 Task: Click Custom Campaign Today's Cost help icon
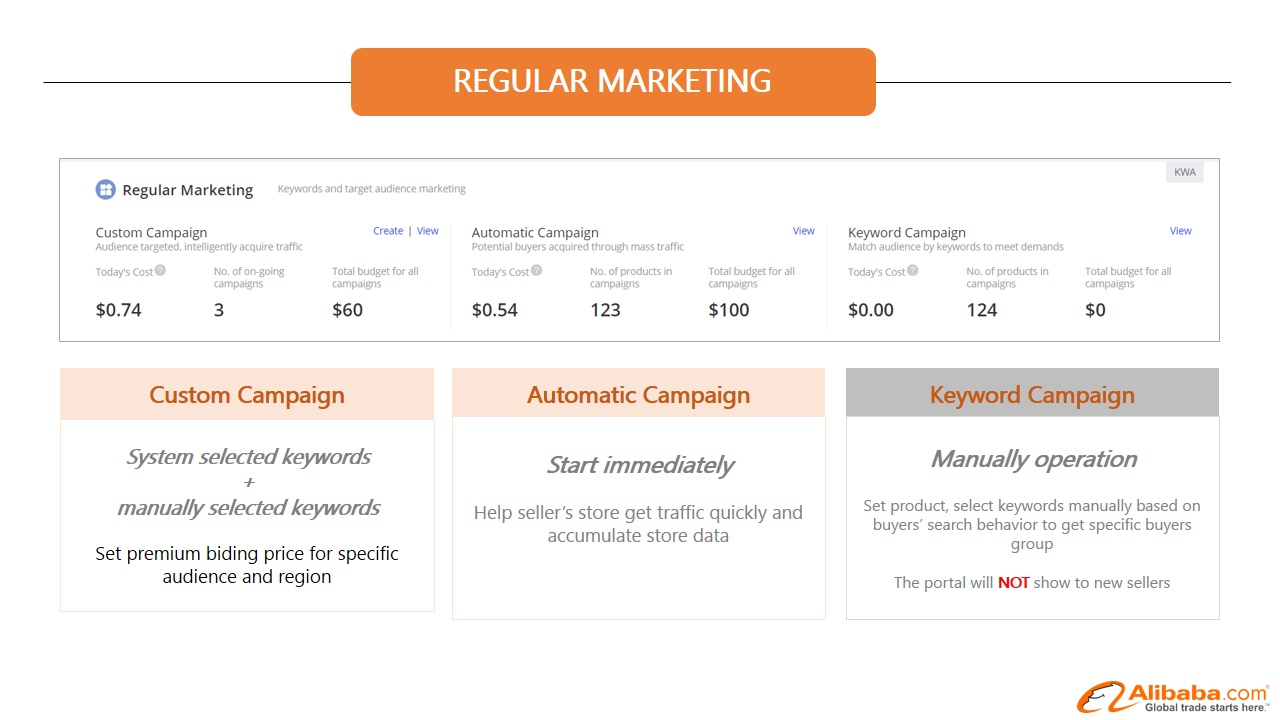click(x=160, y=270)
